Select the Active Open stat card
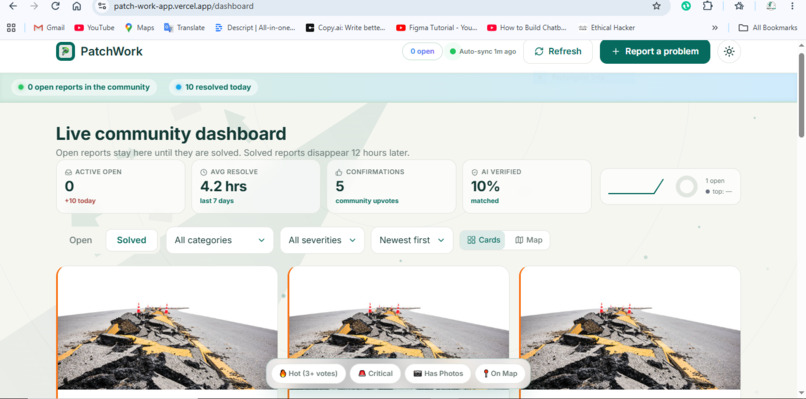Viewport: 806px width, 399px height. 120,186
